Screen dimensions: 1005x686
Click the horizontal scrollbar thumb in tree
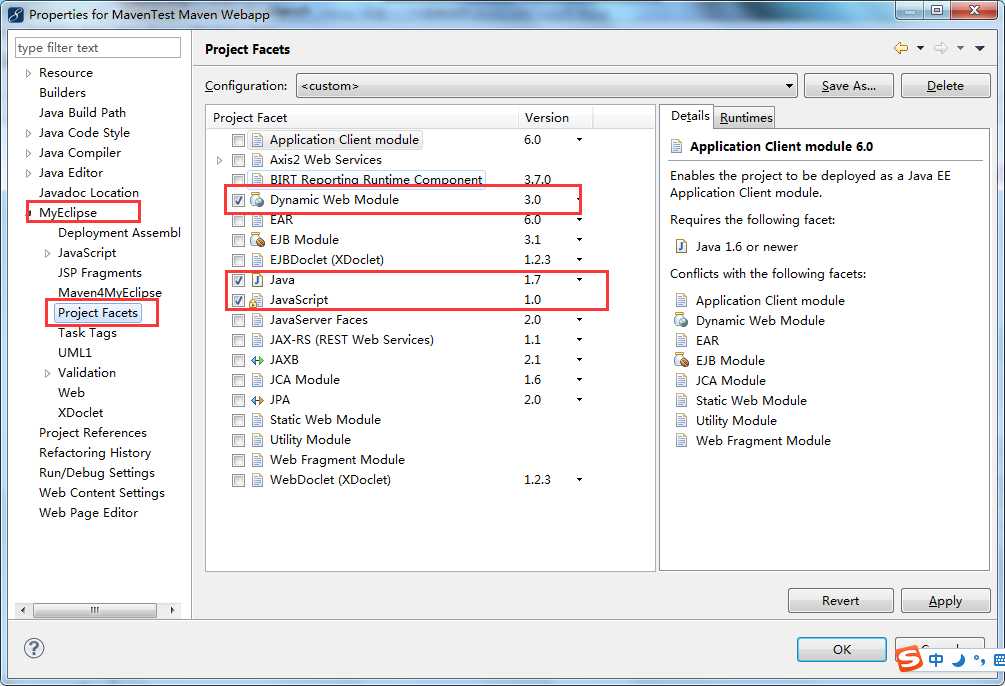pos(95,610)
